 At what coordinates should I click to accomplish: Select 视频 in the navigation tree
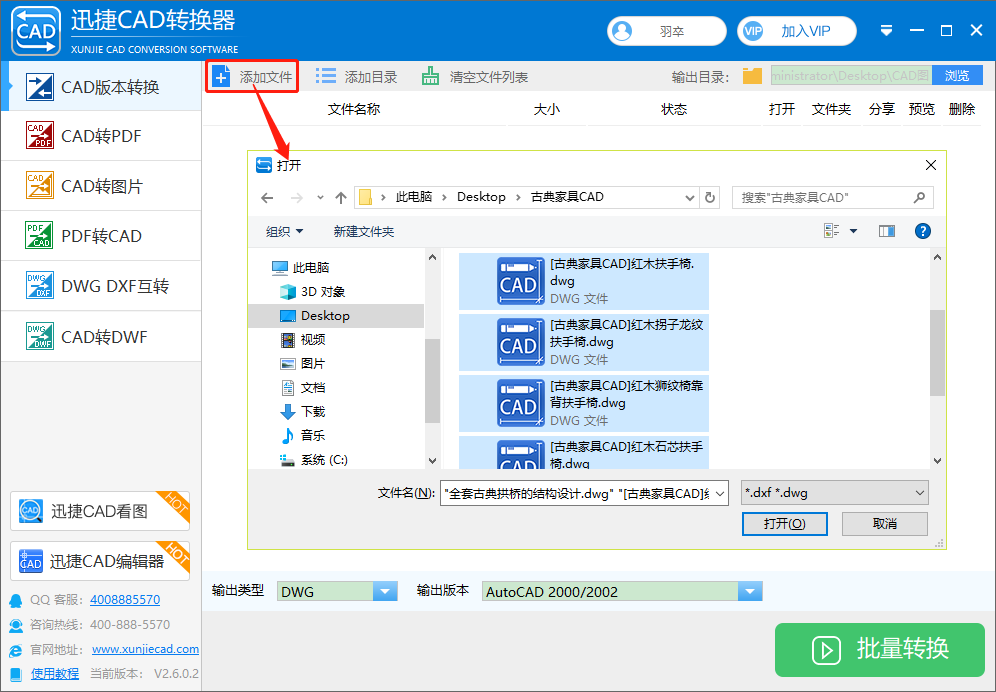click(303, 340)
